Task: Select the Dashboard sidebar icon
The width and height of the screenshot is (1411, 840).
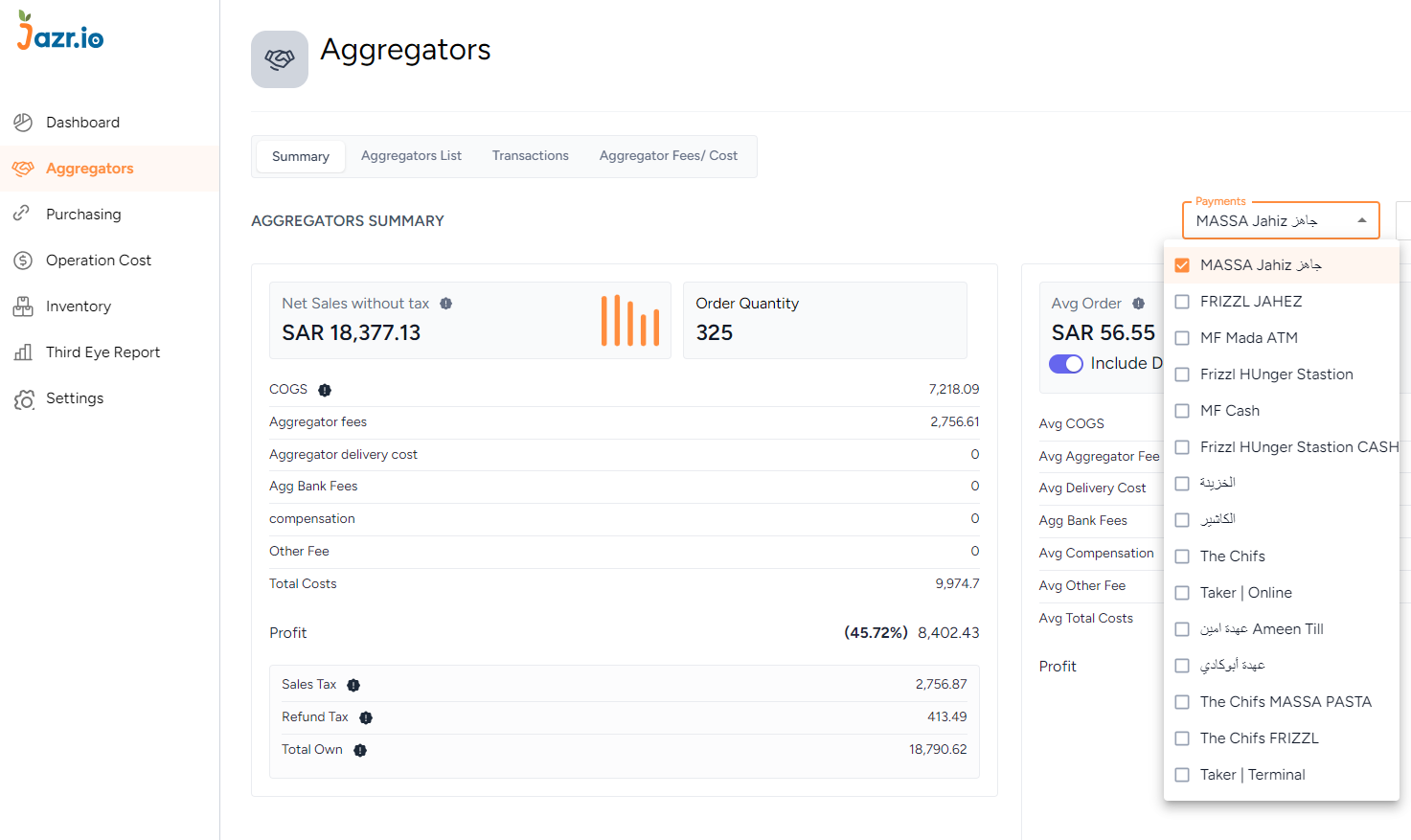Action: click(x=21, y=122)
